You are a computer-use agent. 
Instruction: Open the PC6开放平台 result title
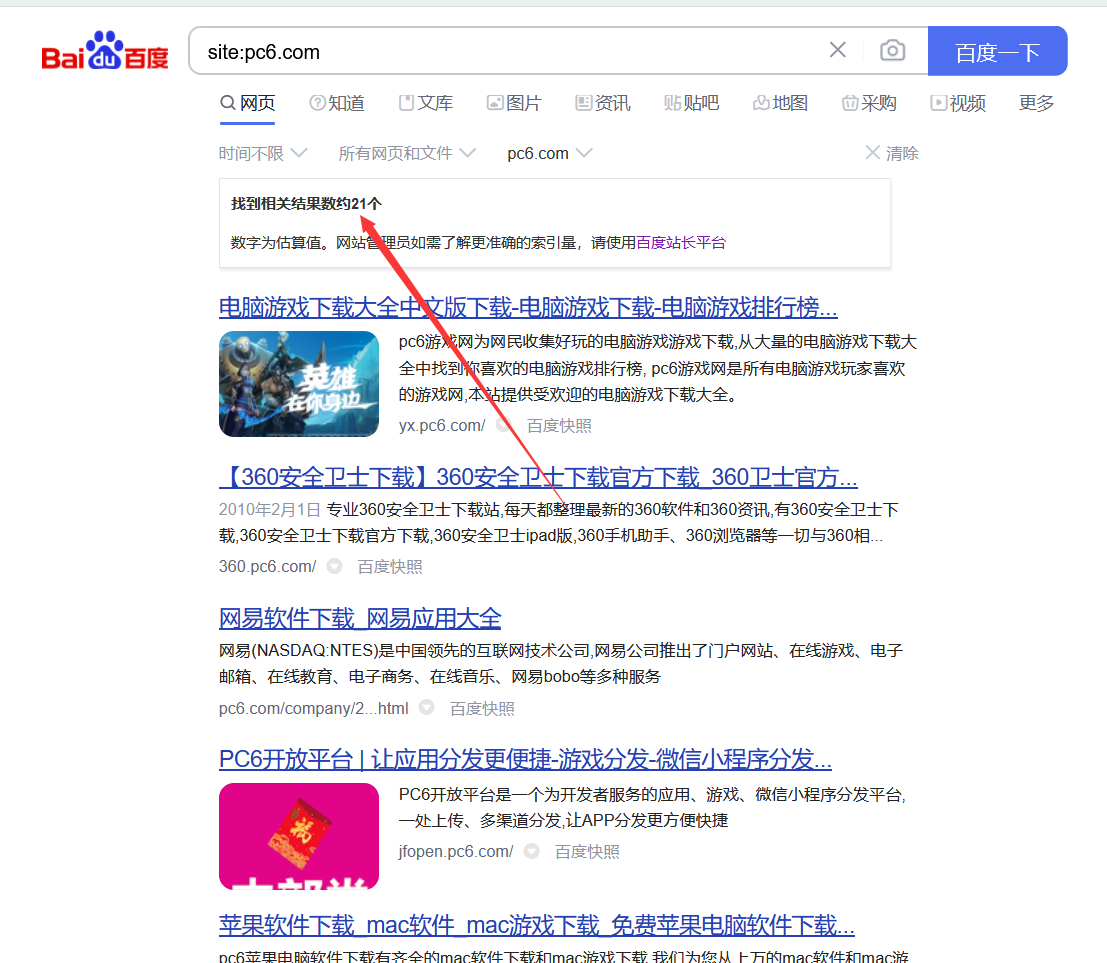coord(525,760)
